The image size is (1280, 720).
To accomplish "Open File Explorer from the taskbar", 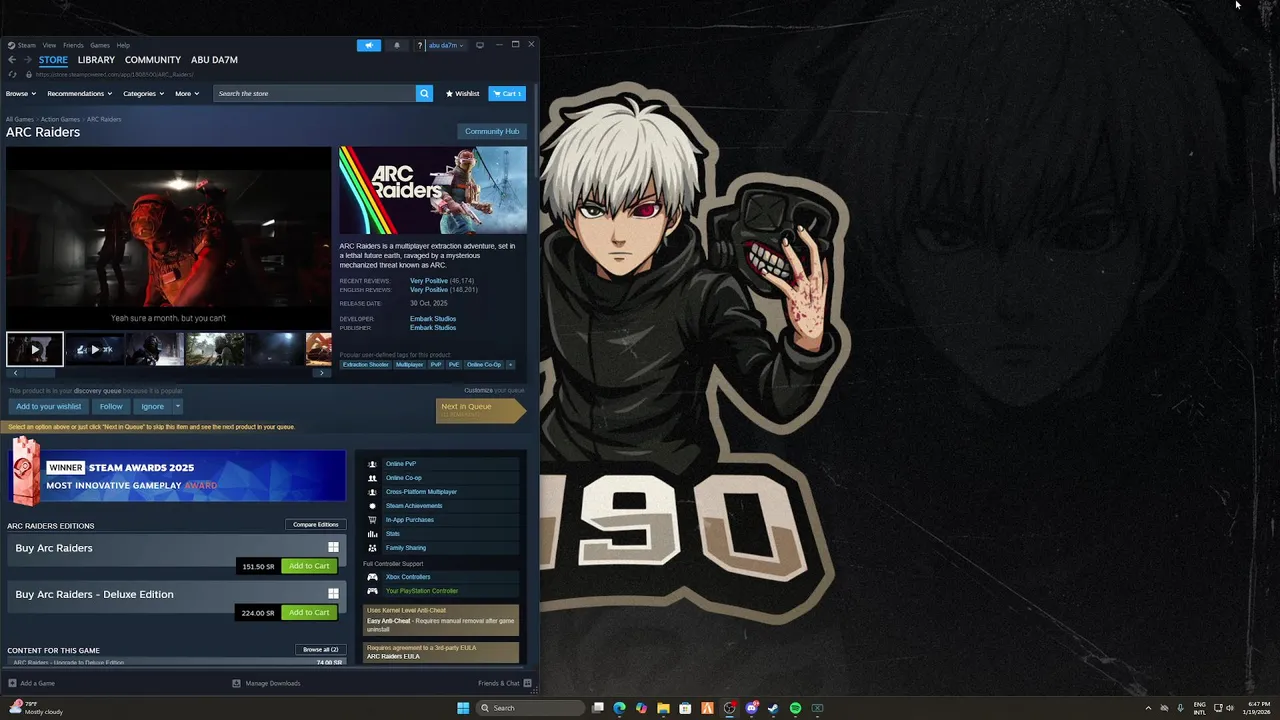I will pyautogui.click(x=663, y=708).
